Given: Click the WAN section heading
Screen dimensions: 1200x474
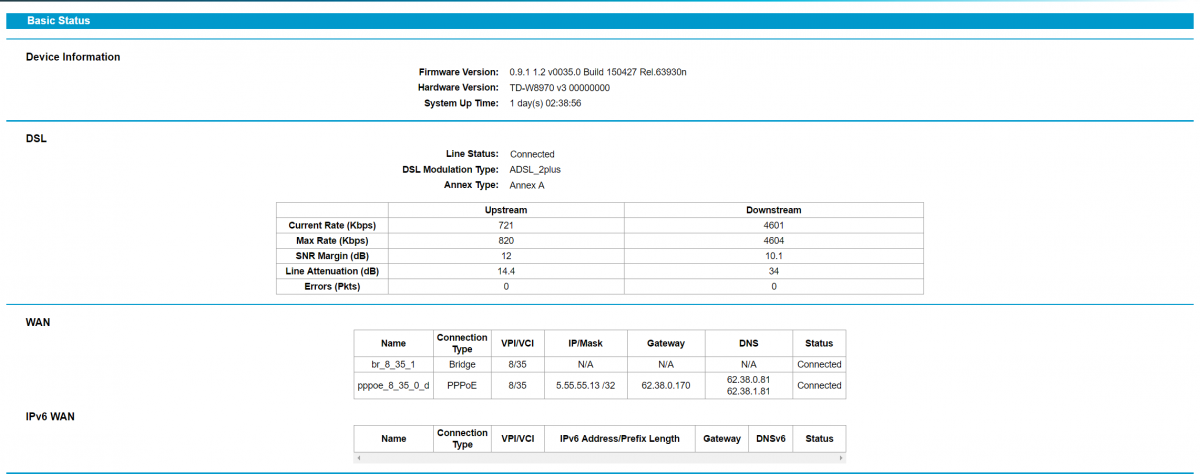Looking at the screenshot, I should pos(38,322).
